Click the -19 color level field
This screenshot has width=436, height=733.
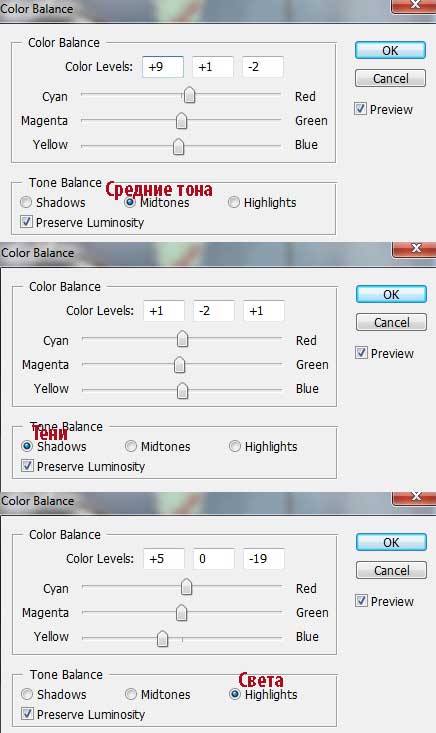[x=264, y=559]
